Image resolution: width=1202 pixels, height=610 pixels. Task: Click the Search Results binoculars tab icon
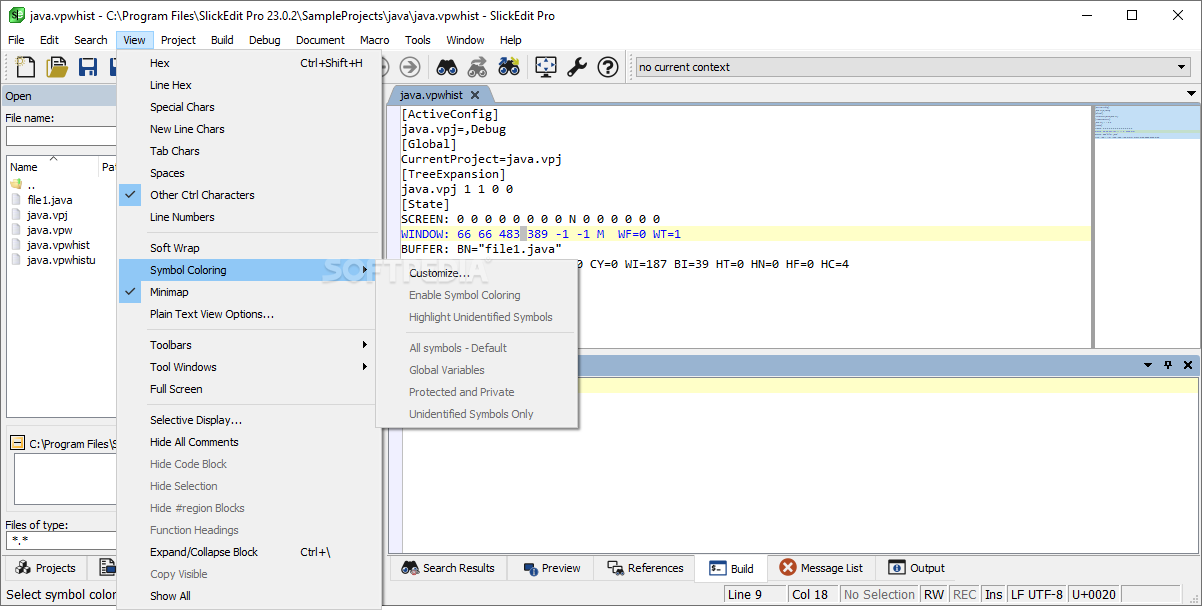pos(410,568)
